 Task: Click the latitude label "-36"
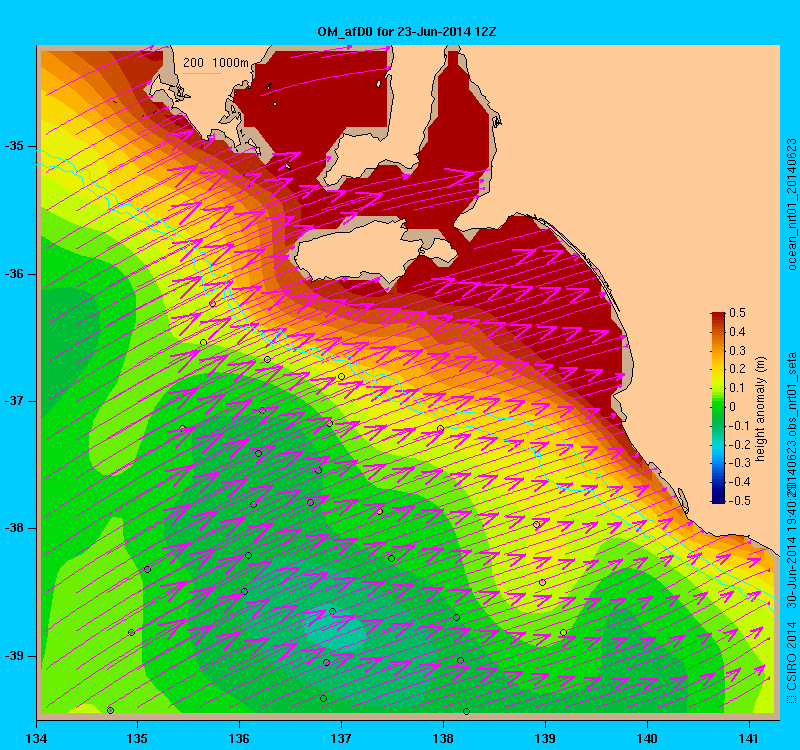point(14,274)
